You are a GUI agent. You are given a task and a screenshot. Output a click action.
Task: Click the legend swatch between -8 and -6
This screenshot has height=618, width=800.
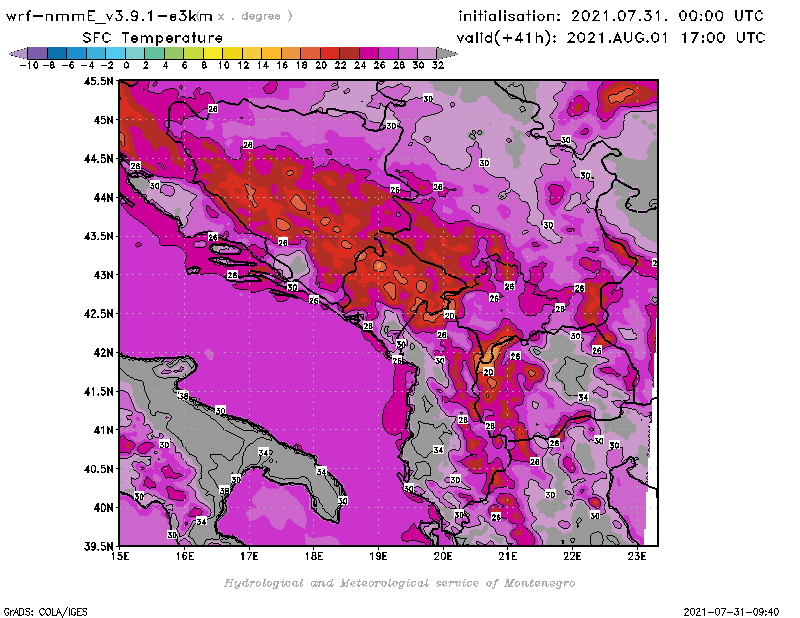pos(57,53)
